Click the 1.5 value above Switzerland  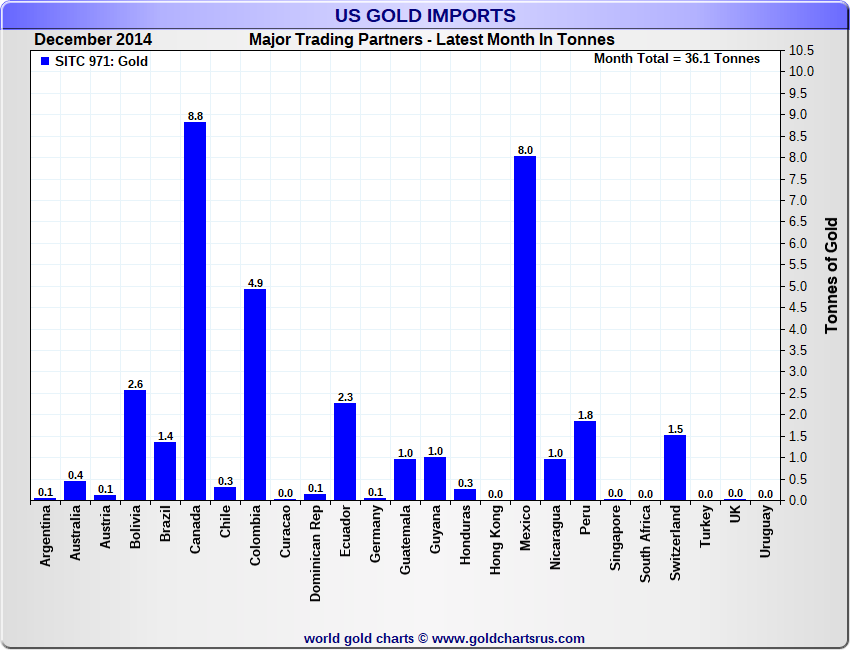tap(675, 429)
